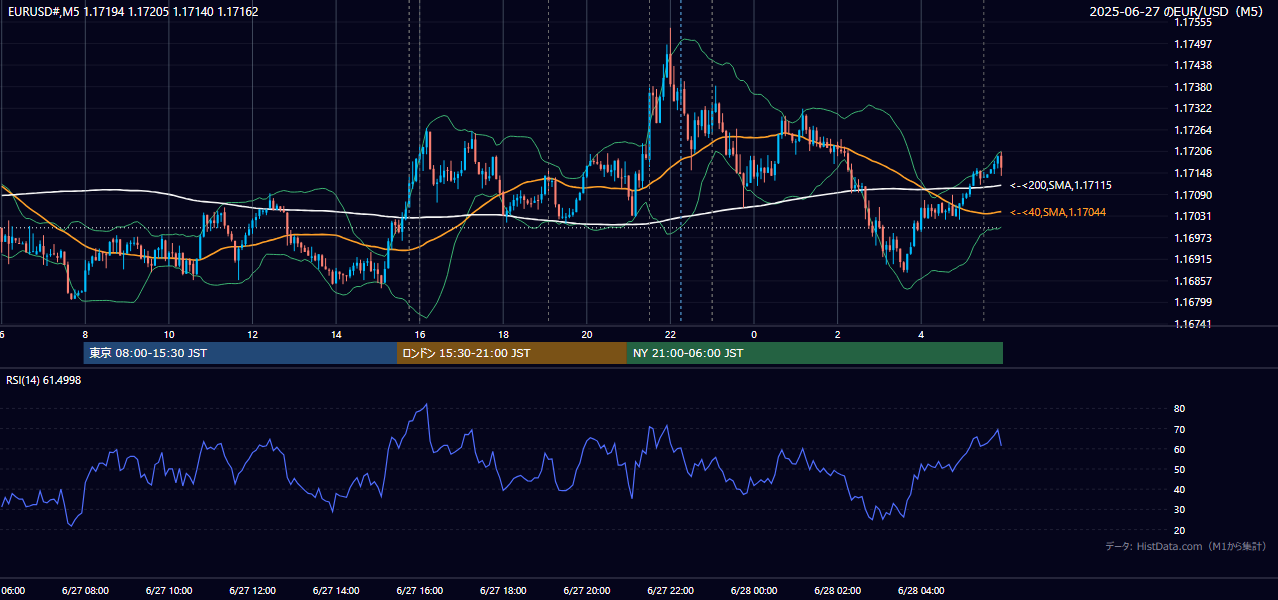This screenshot has height=600, width=1278.
Task: Click hour label 18 on price chart time axis
Action: pos(503,334)
